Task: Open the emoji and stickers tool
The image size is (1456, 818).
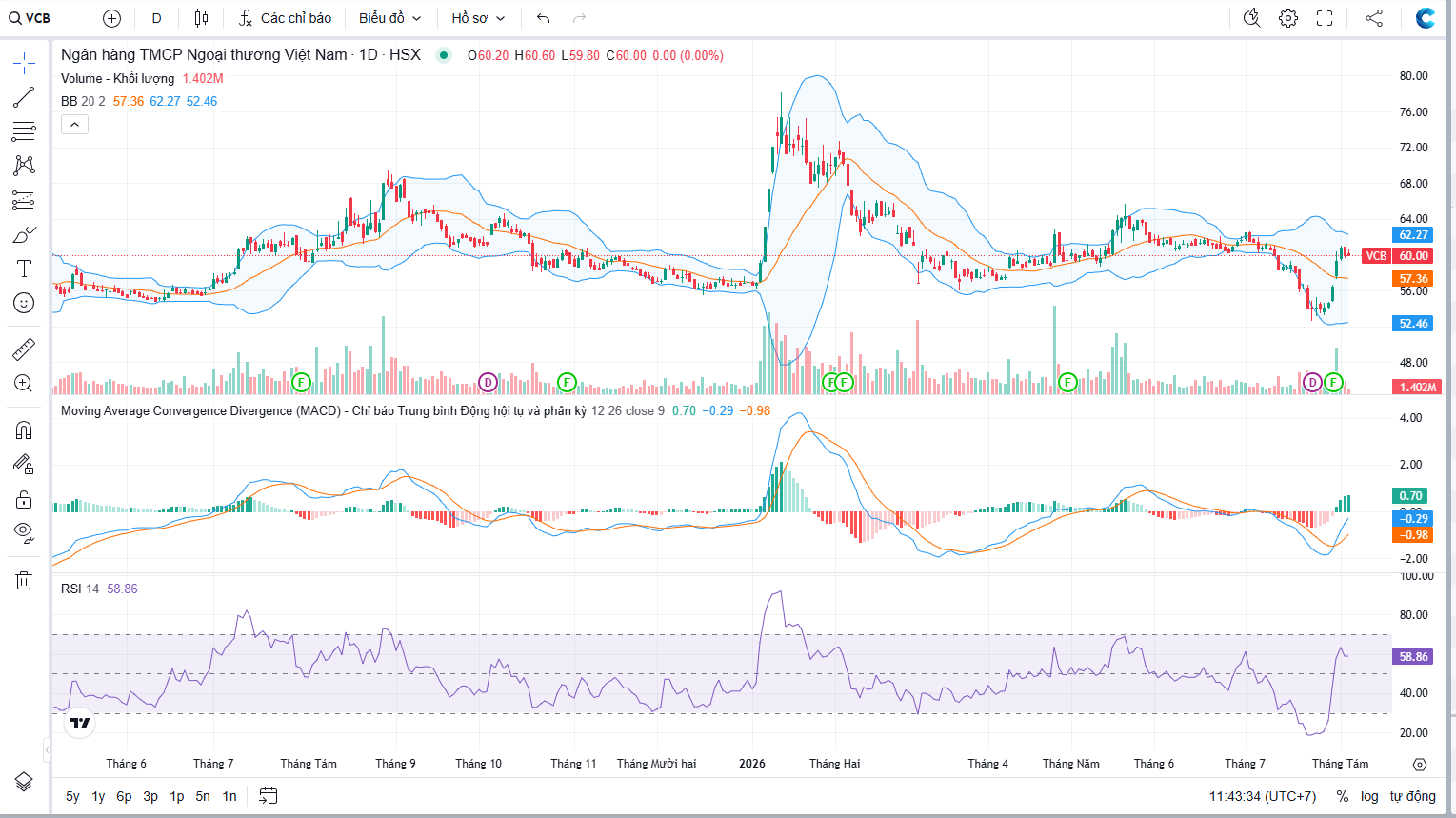Action: (24, 303)
